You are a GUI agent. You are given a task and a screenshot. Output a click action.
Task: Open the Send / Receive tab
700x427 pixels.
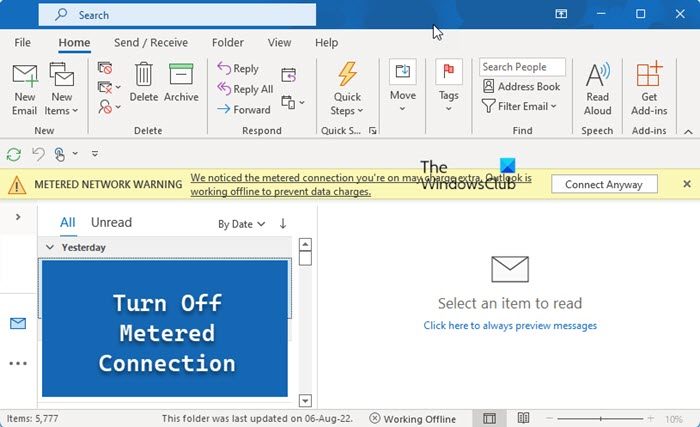(x=151, y=42)
